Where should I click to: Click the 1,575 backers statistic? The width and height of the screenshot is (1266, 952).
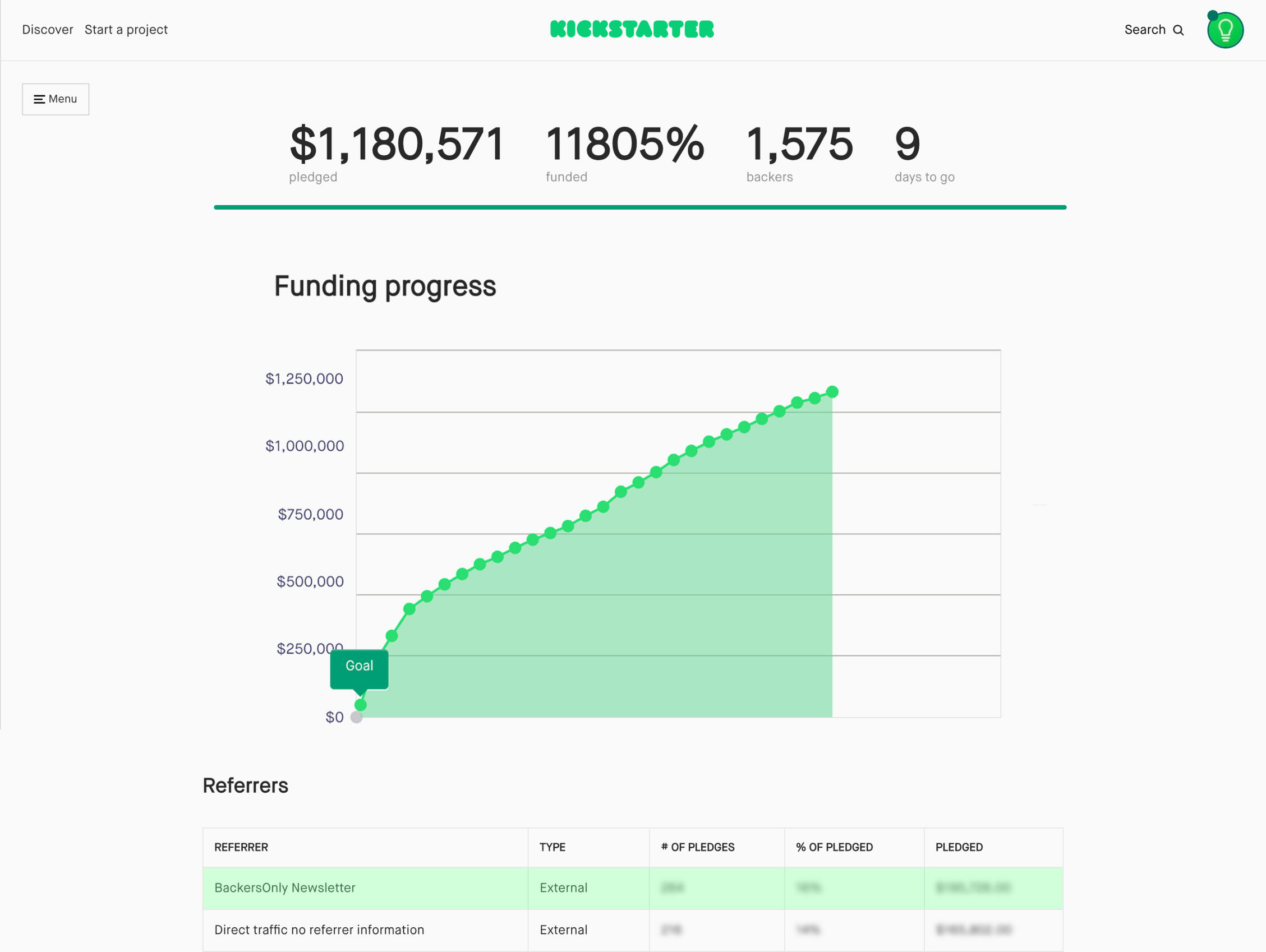click(799, 145)
